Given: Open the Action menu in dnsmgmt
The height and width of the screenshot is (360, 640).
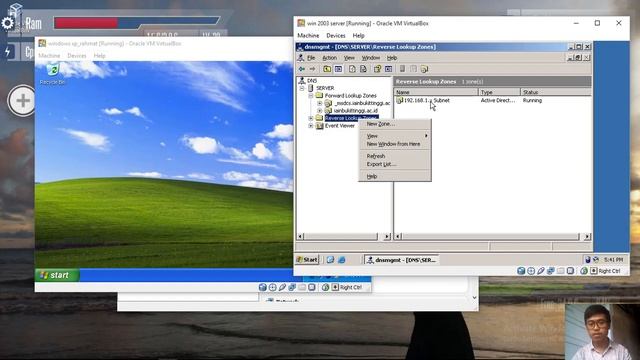Looking at the screenshot, I should tap(330, 58).
